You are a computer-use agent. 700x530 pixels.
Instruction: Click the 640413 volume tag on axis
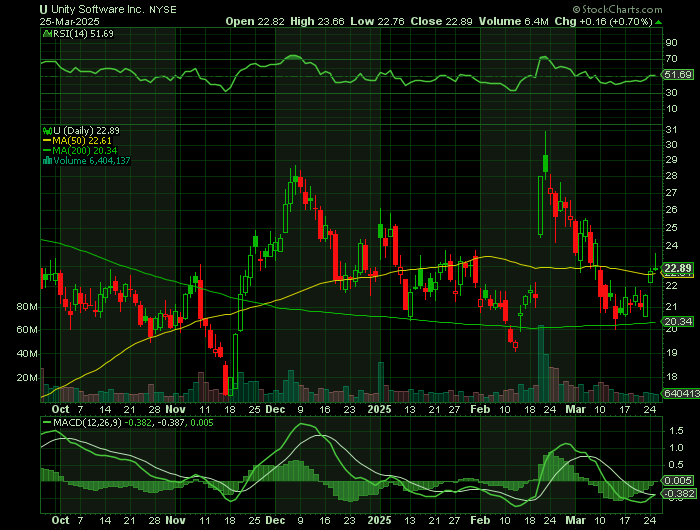(x=681, y=393)
